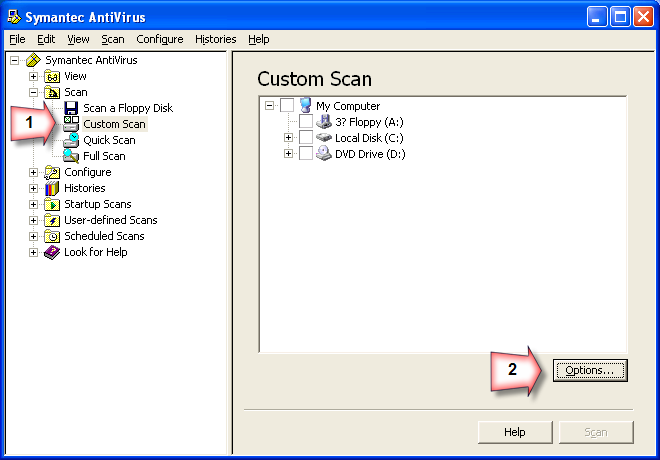Viewport: 660px width, 460px height.
Task: Click the Symantec AntiVirus root tree icon
Action: [33, 60]
